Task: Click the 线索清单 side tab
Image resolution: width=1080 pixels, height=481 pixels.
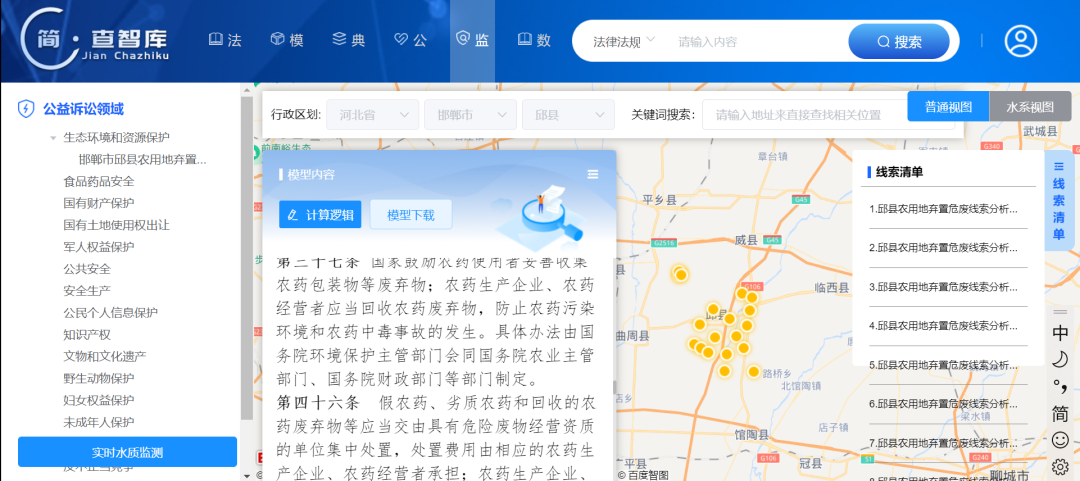Action: point(1059,200)
